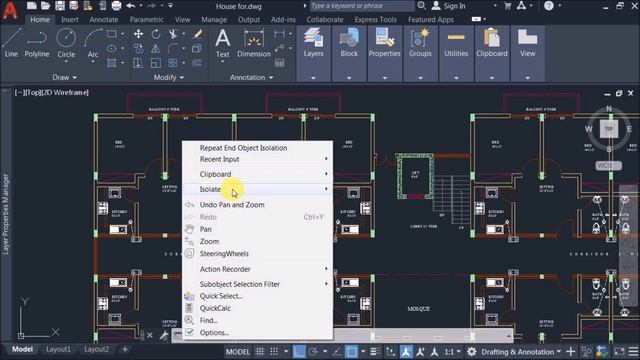Viewport: 640px width, 360px height.
Task: Click the command line input bar
Action: [x=341, y=336]
